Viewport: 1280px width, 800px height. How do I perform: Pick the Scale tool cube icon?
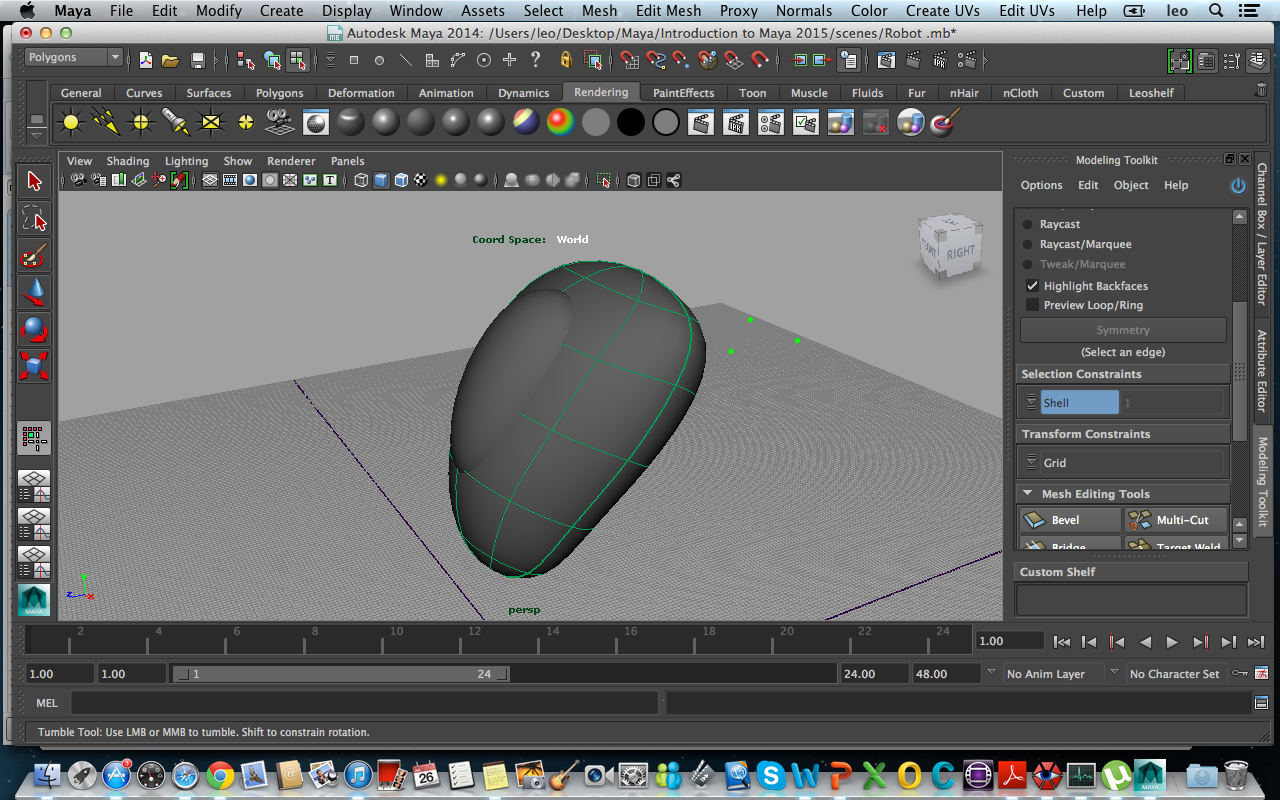[x=34, y=366]
